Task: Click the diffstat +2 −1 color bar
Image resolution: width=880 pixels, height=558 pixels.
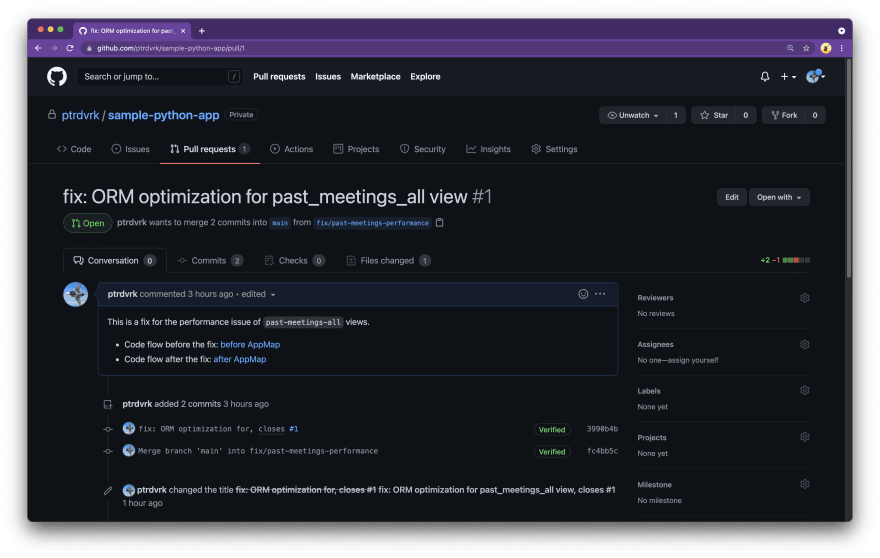Action: 796,260
